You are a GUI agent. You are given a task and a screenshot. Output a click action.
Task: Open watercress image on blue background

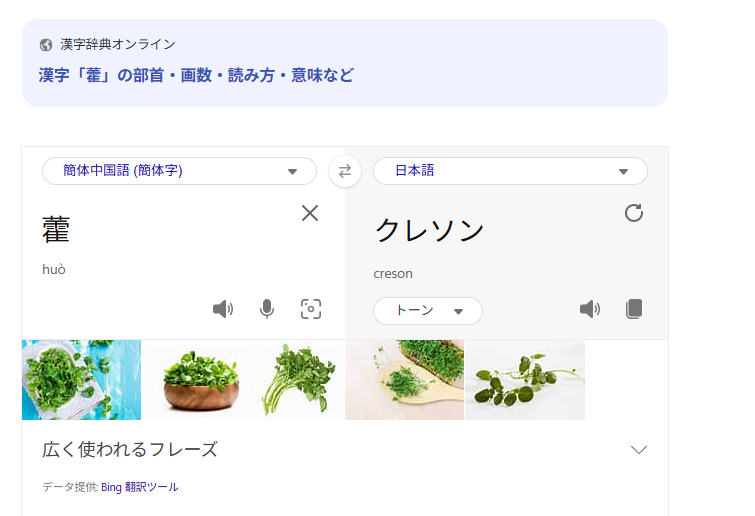(81, 380)
